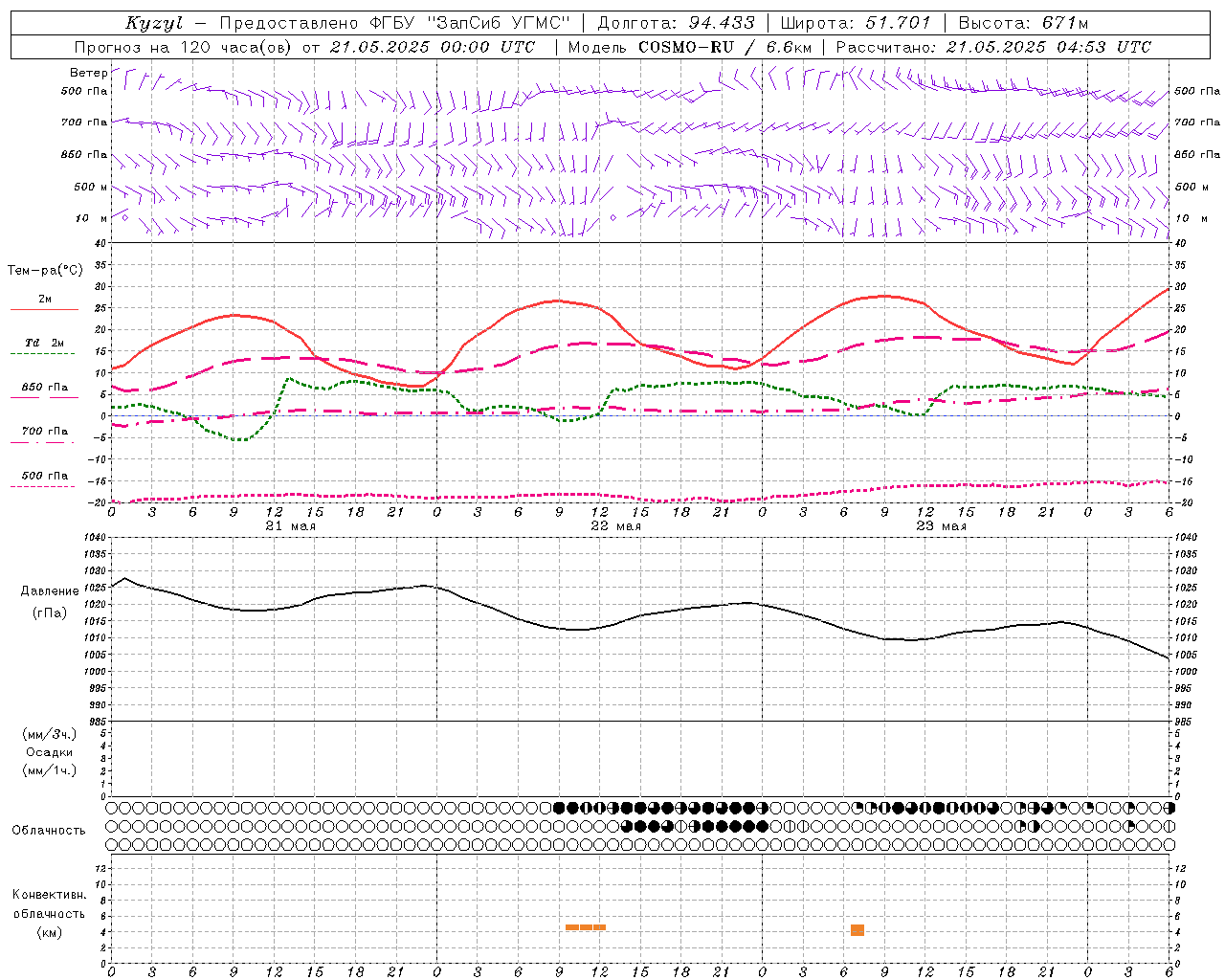Click the "(мм/3ч.)" precipitation unit label
The width and height of the screenshot is (1225, 980).
click(50, 735)
